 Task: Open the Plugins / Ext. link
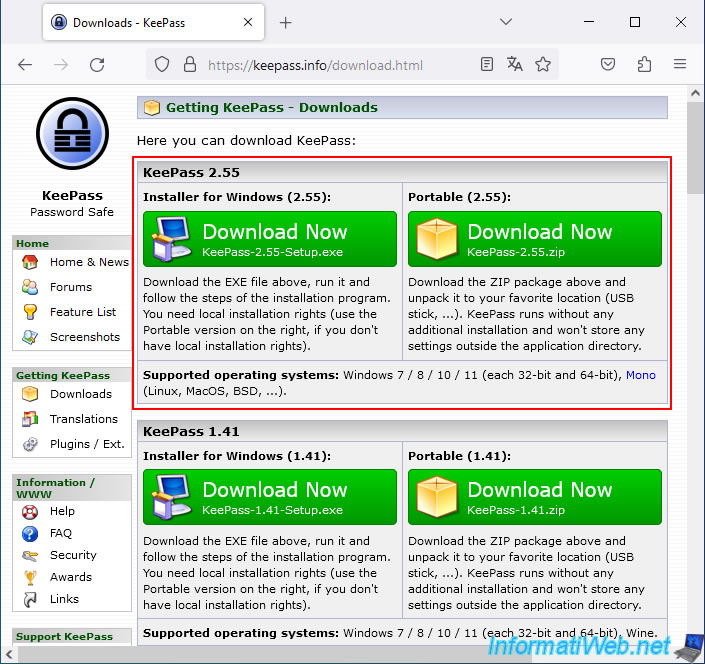[87, 444]
